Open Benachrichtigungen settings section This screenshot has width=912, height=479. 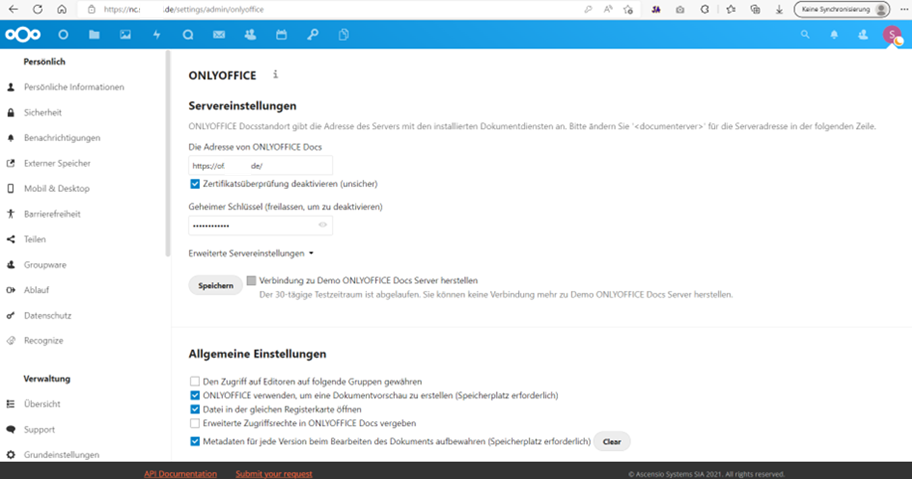62,138
